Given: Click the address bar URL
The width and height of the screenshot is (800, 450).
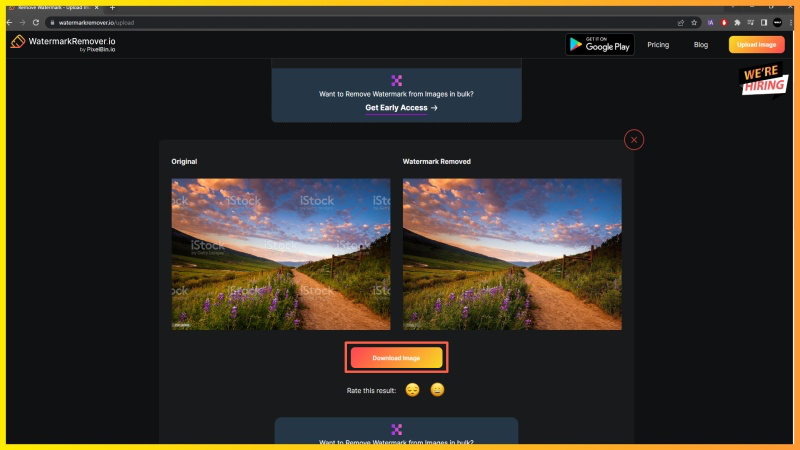Looking at the screenshot, I should (x=96, y=22).
